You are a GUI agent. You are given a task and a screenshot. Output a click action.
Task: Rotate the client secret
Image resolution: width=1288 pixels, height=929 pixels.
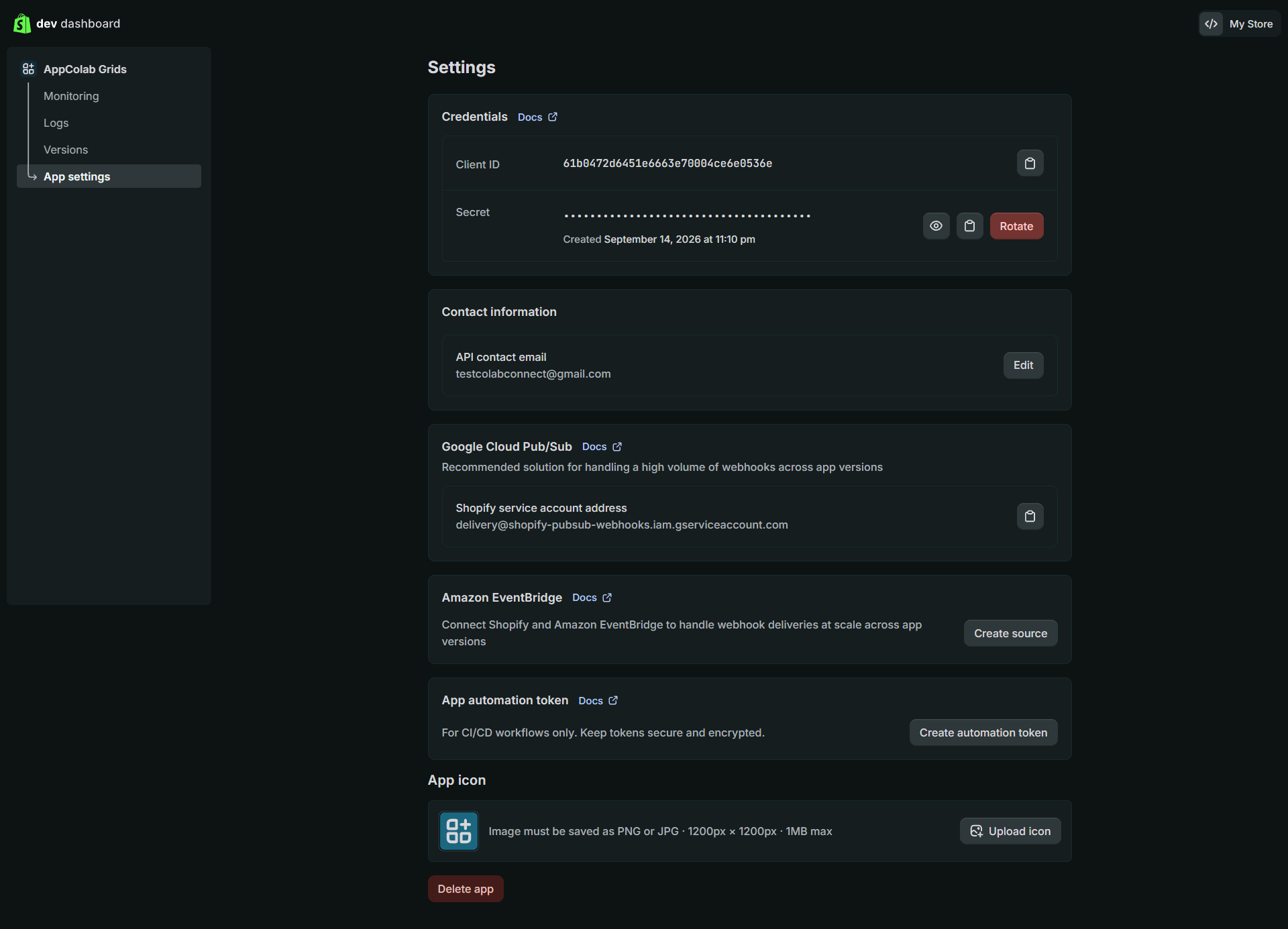click(1016, 226)
